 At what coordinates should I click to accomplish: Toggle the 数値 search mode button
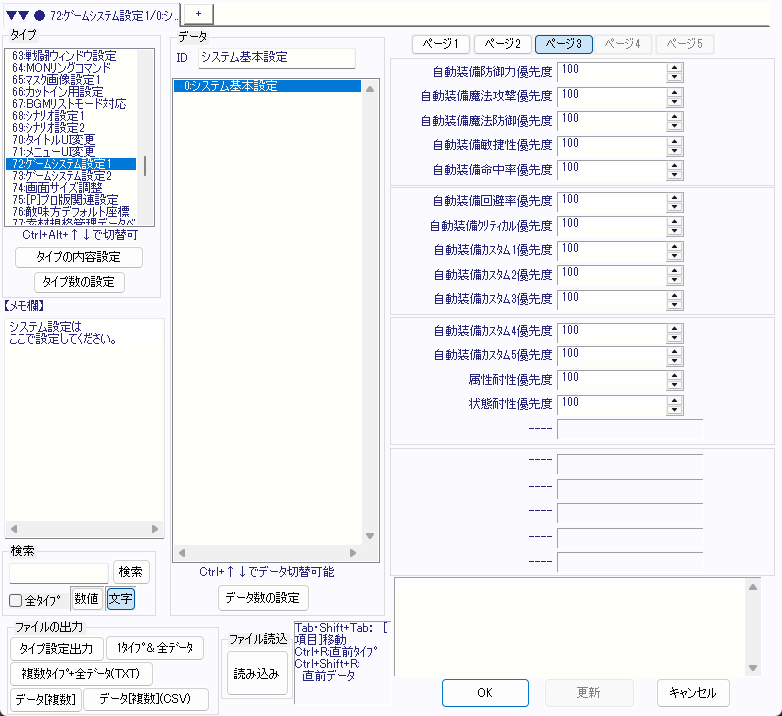pyautogui.click(x=86, y=599)
